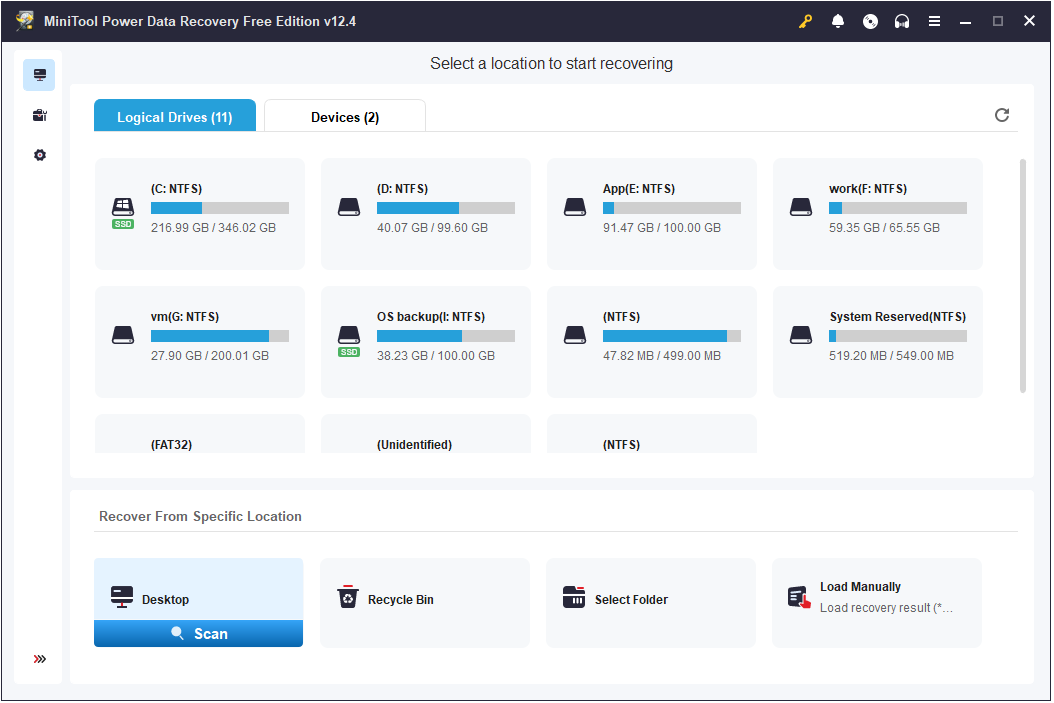Contact support via the headset icon
Image resolution: width=1054 pixels, height=703 pixels.
coord(902,22)
